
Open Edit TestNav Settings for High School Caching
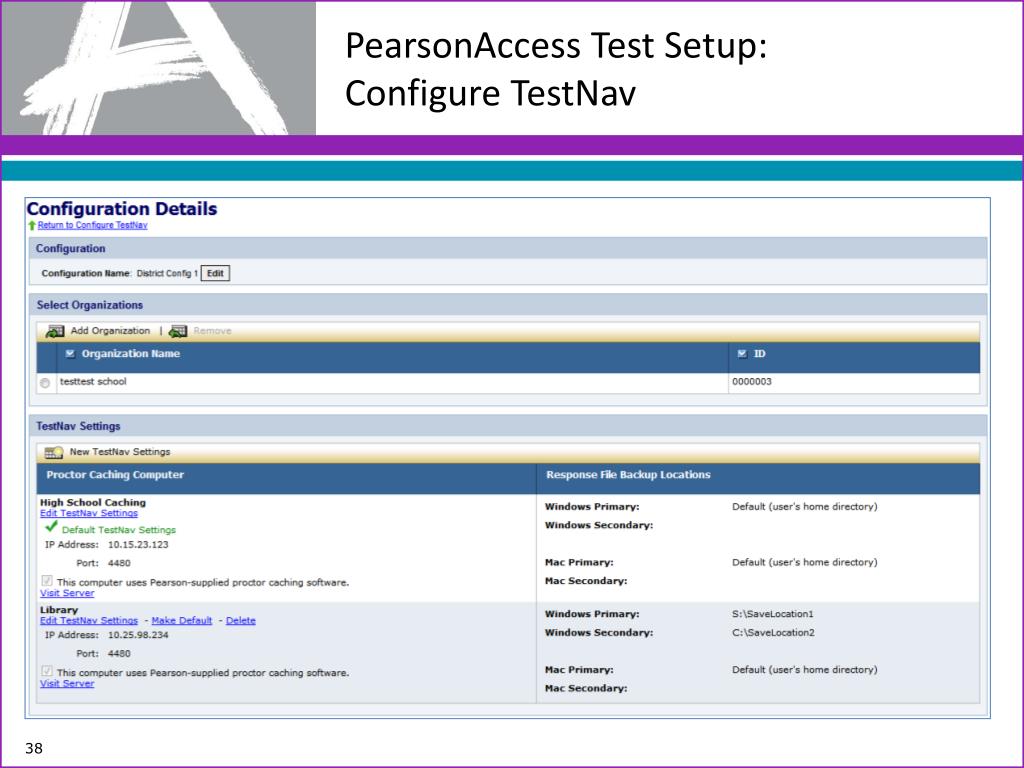[89, 513]
